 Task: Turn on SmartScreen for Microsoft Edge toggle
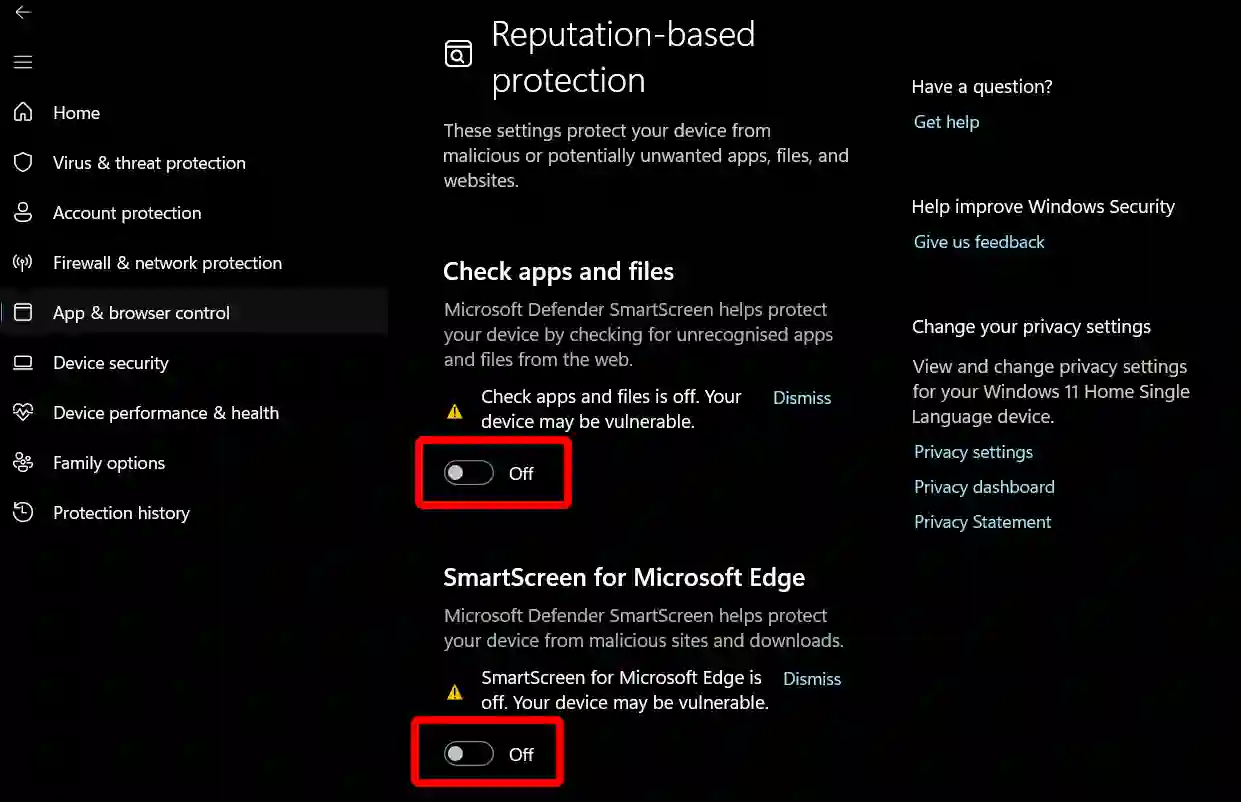pos(468,753)
